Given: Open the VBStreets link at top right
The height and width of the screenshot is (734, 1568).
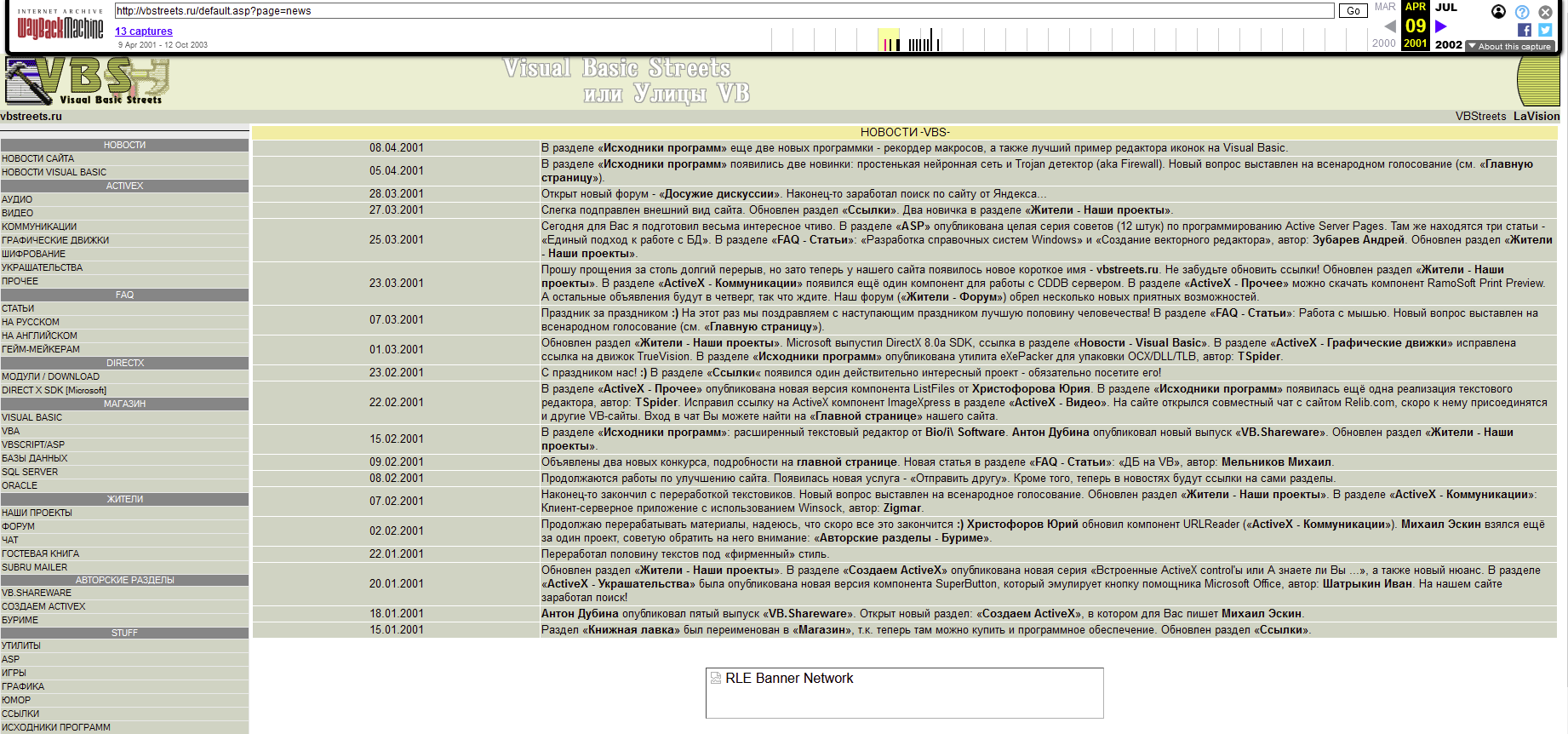Looking at the screenshot, I should 1480,117.
